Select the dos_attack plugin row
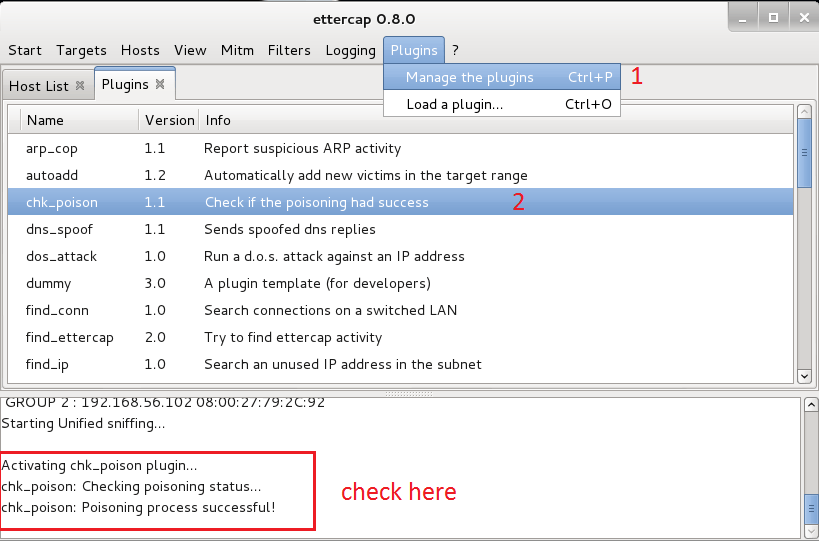 click(x=400, y=256)
